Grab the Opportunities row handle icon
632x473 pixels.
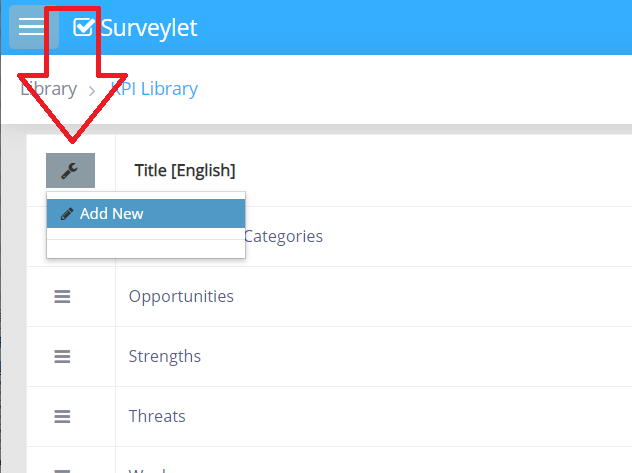click(62, 297)
